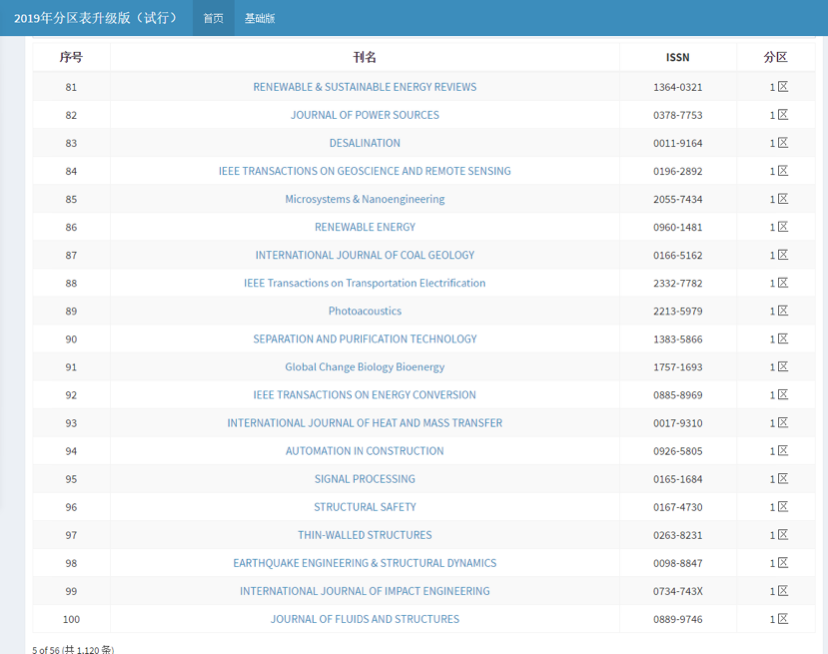Open INTERNATIONAL JOURNAL OF COAL GEOLOGY
828x654 pixels.
pyautogui.click(x=365, y=255)
